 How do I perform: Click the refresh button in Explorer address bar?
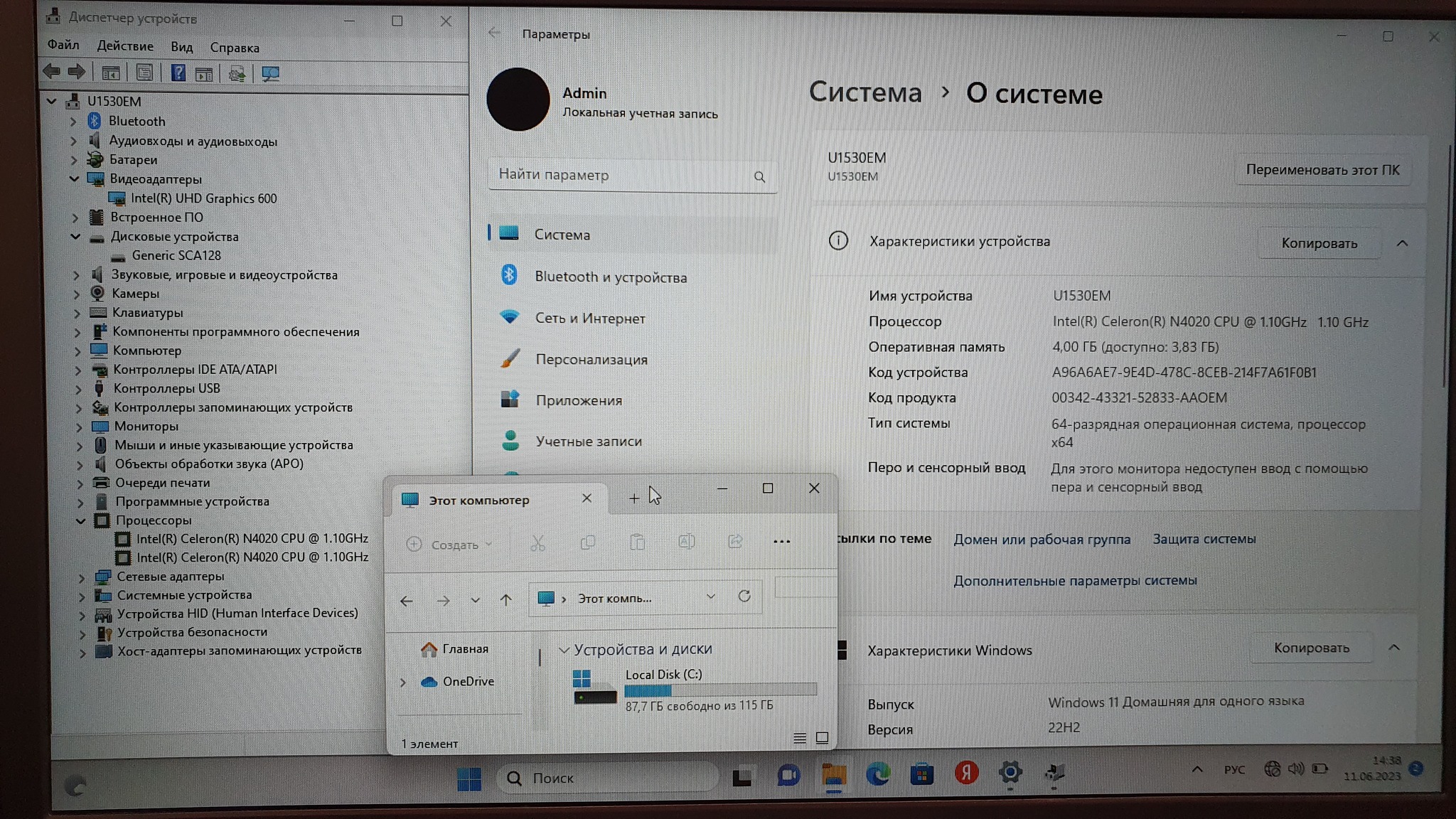(744, 596)
